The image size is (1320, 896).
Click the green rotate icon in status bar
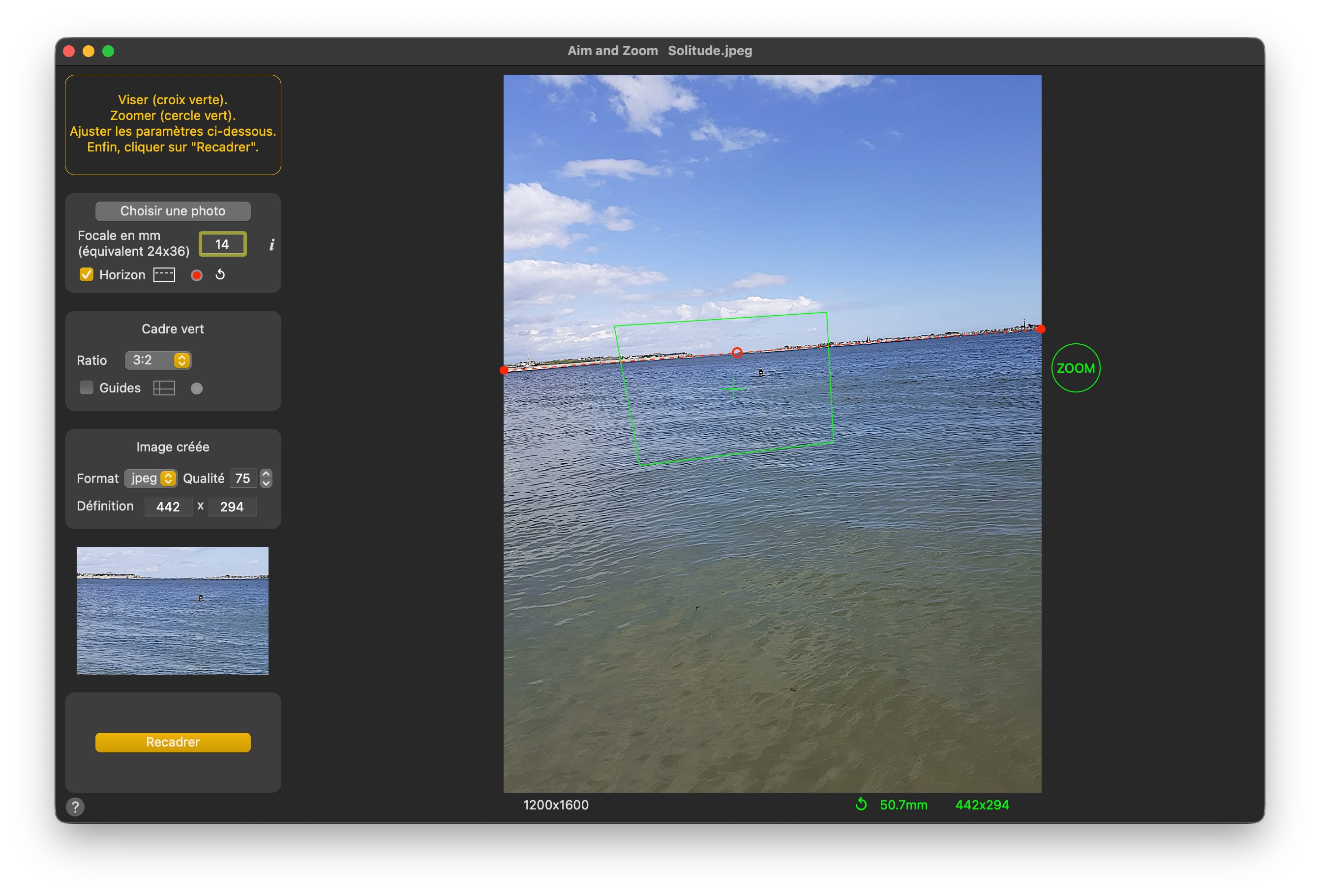click(x=861, y=804)
